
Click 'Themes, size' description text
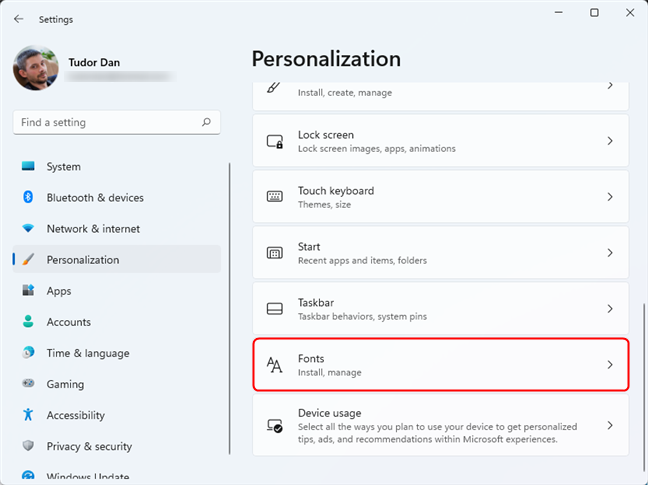[x=324, y=204]
